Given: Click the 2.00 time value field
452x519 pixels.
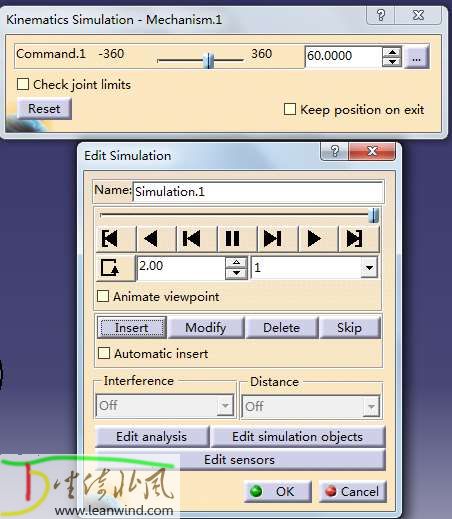Looking at the screenshot, I should click(x=181, y=268).
